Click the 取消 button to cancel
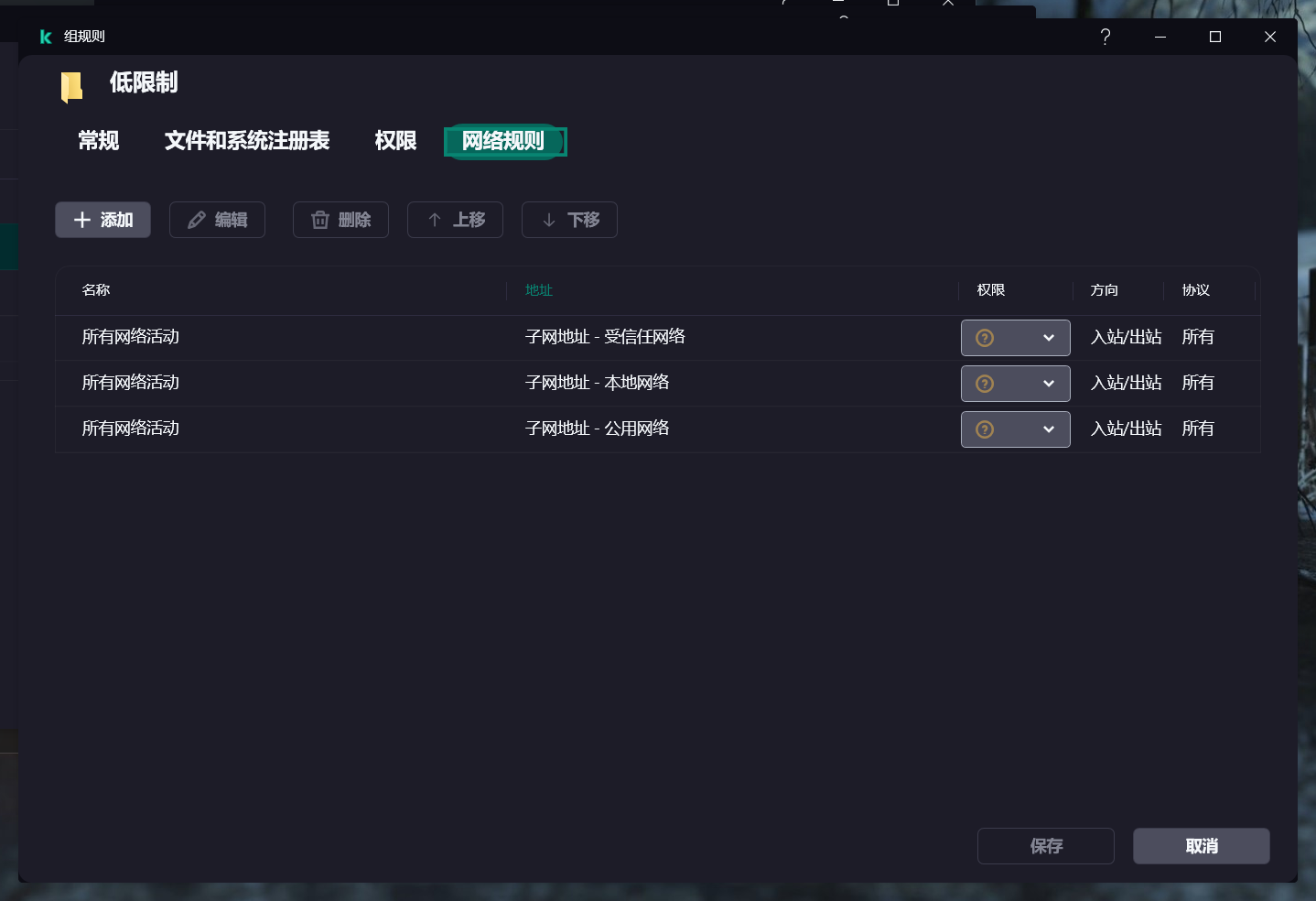The image size is (1316, 901). [x=1201, y=846]
